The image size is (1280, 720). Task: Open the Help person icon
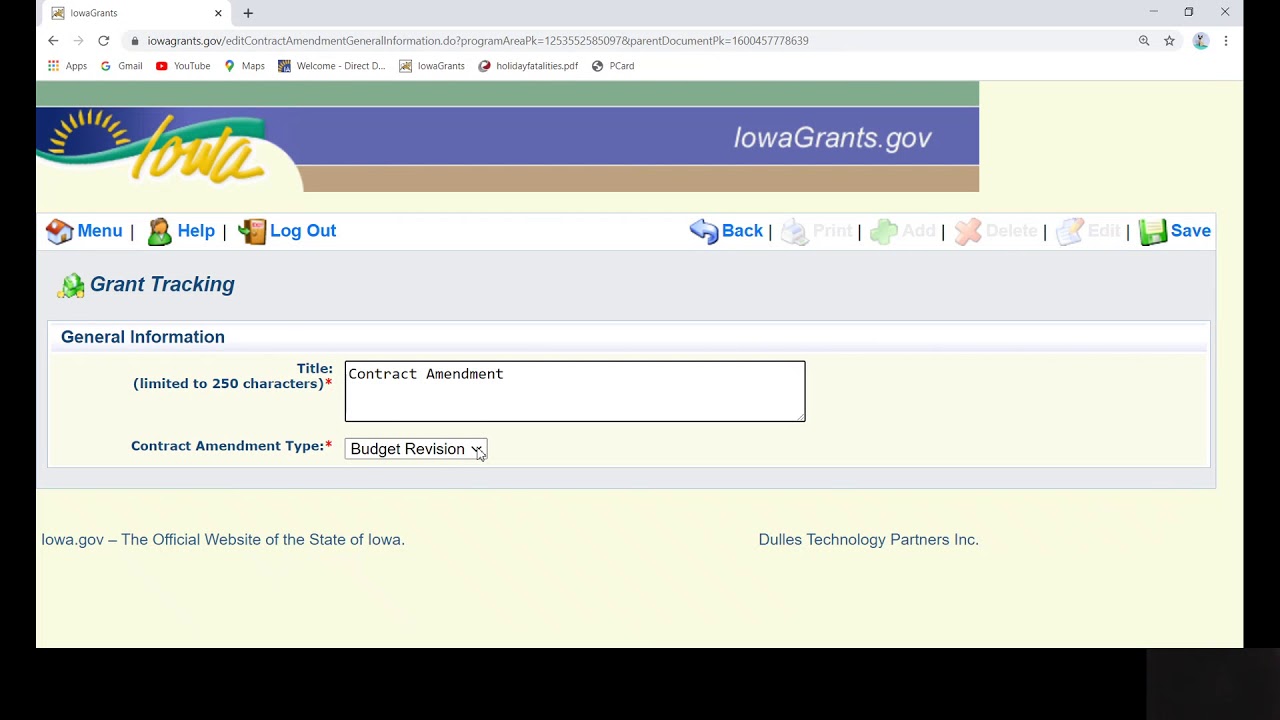coord(159,231)
